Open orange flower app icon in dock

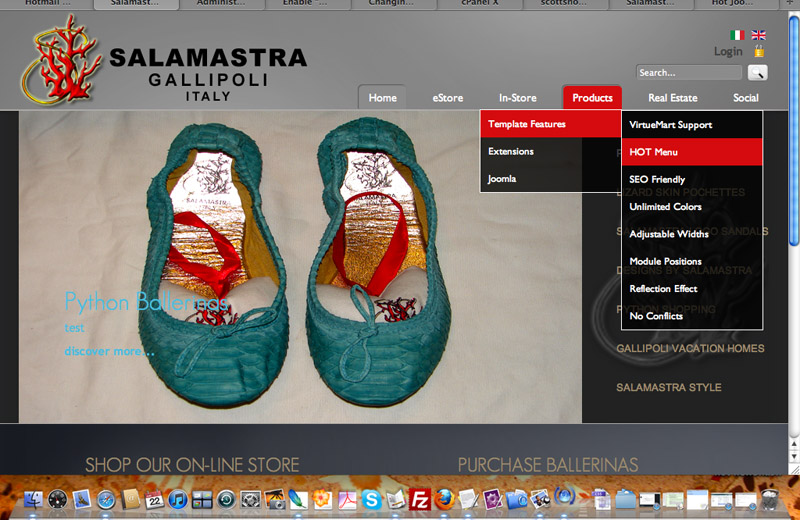[x=322, y=499]
